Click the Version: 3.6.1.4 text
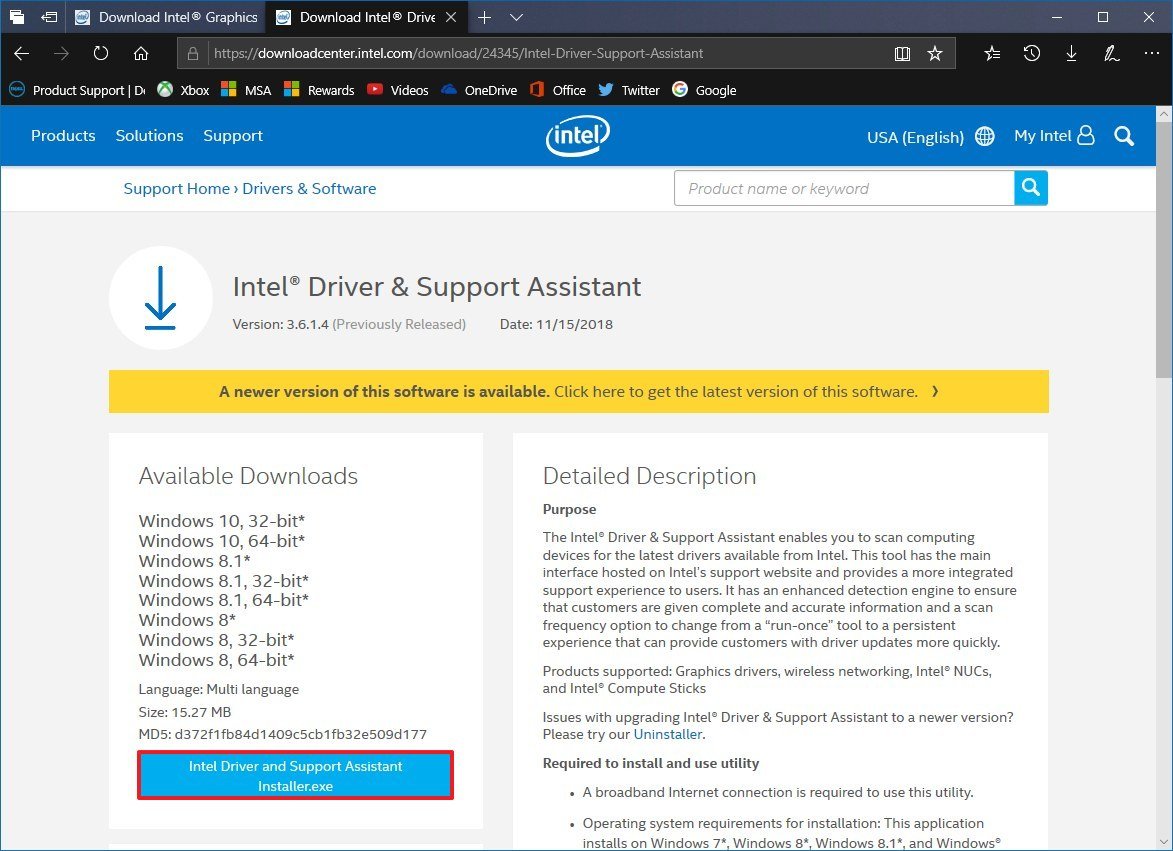1173x851 pixels. 281,325
